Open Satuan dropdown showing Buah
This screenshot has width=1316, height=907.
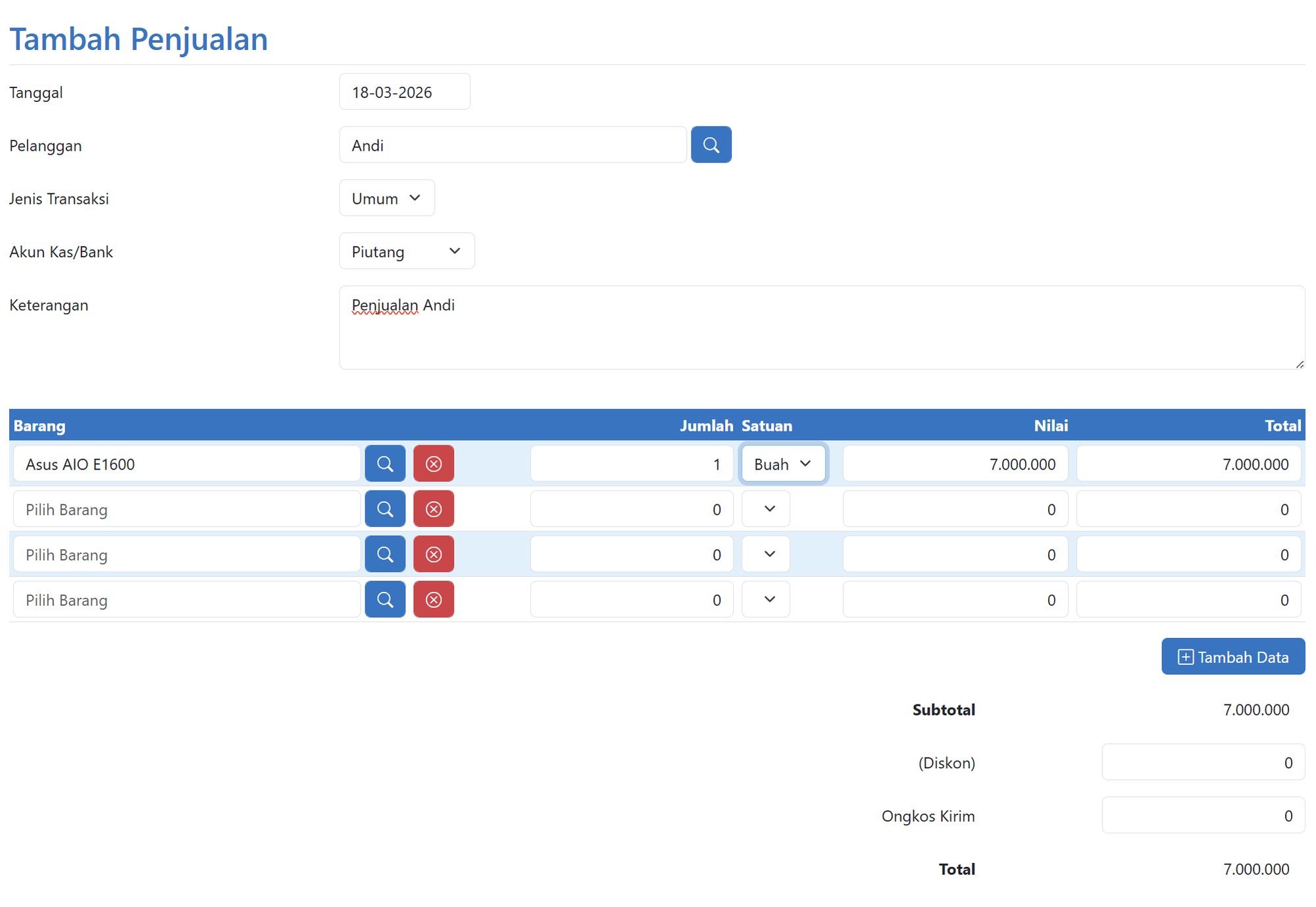783,464
